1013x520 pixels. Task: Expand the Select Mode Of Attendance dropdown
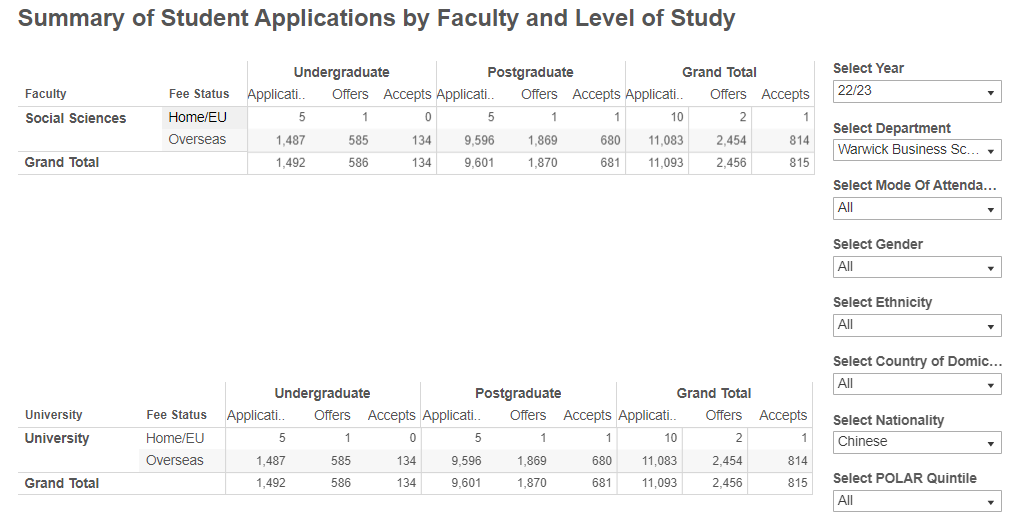(917, 208)
